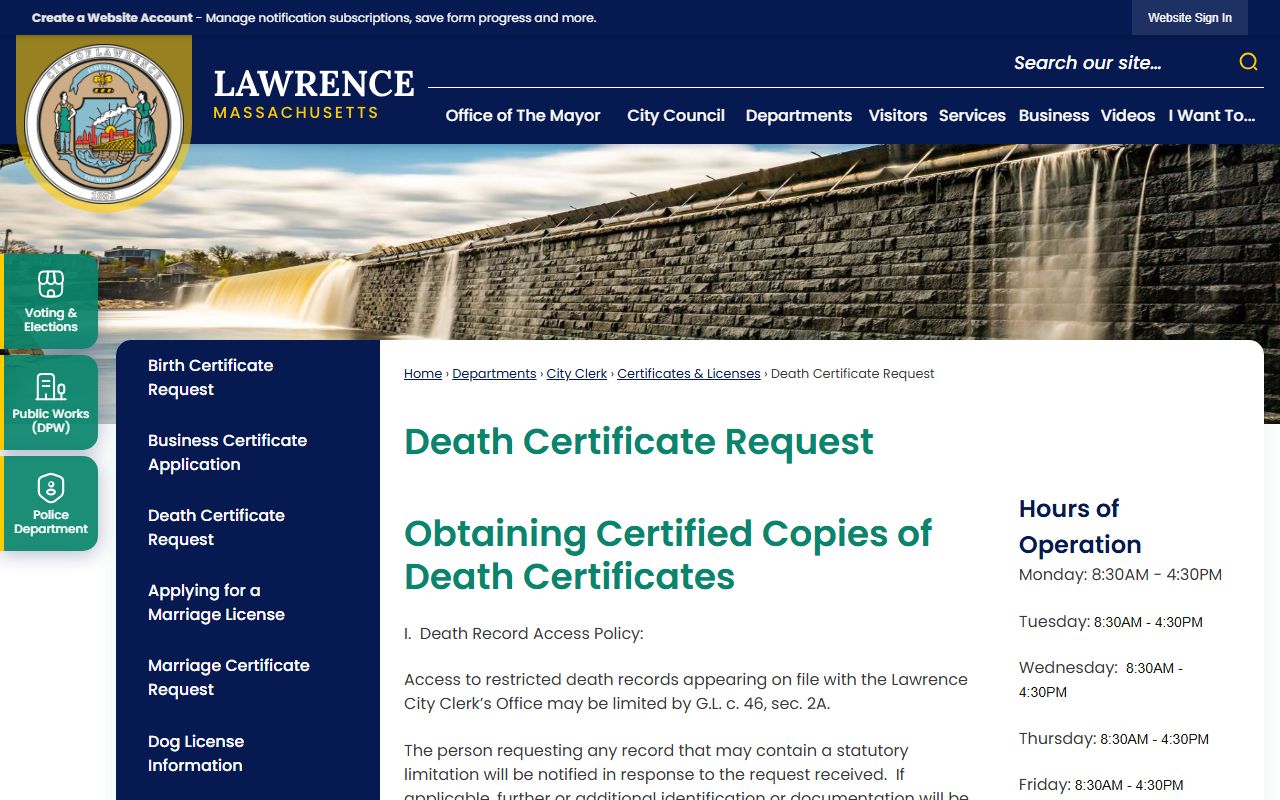Click Thursday: 8:30AM - 4:30PM text
Image resolution: width=1280 pixels, height=800 pixels.
1114,739
